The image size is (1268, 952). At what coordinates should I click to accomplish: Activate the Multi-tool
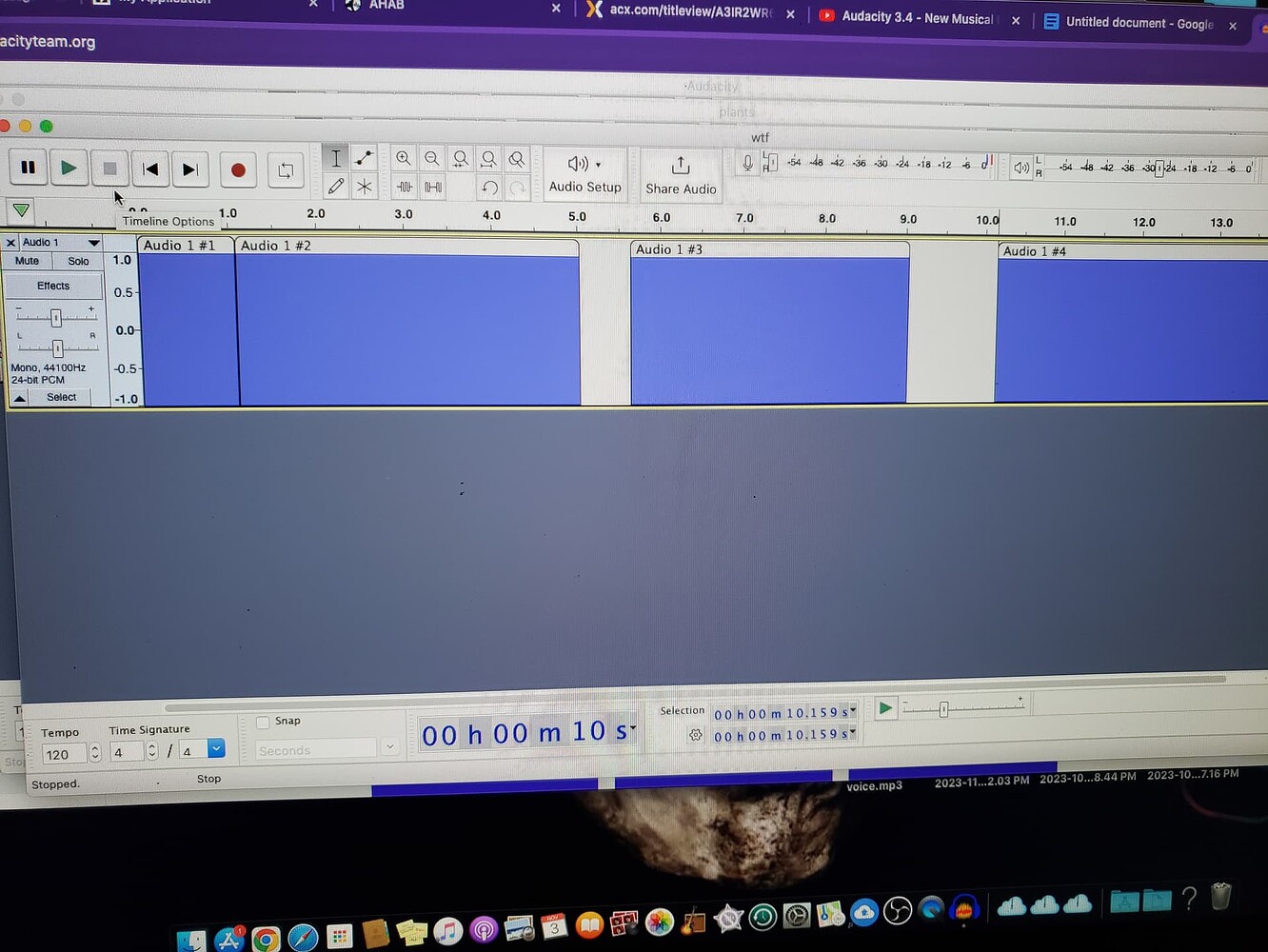364,187
